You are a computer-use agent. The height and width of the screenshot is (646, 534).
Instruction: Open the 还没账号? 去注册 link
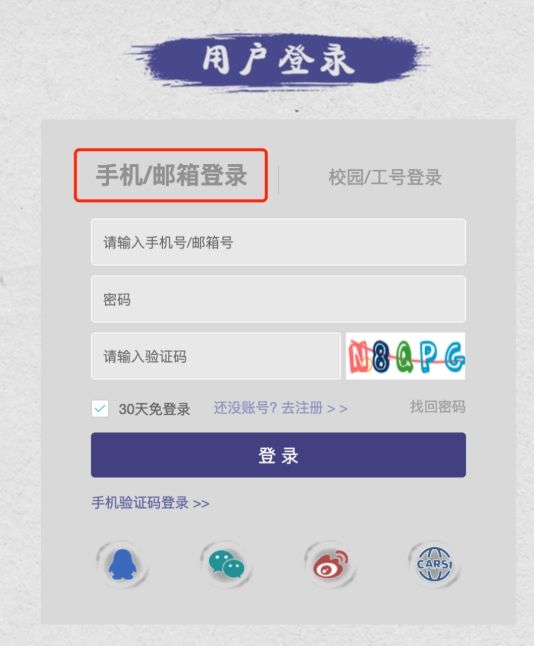click(268, 408)
